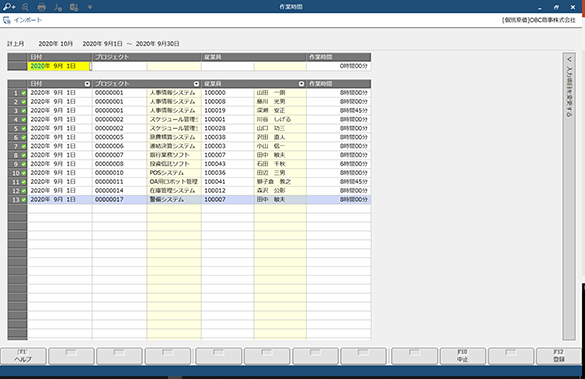Click the F12 登録 register button
The height and width of the screenshot is (379, 585).
coord(559,356)
